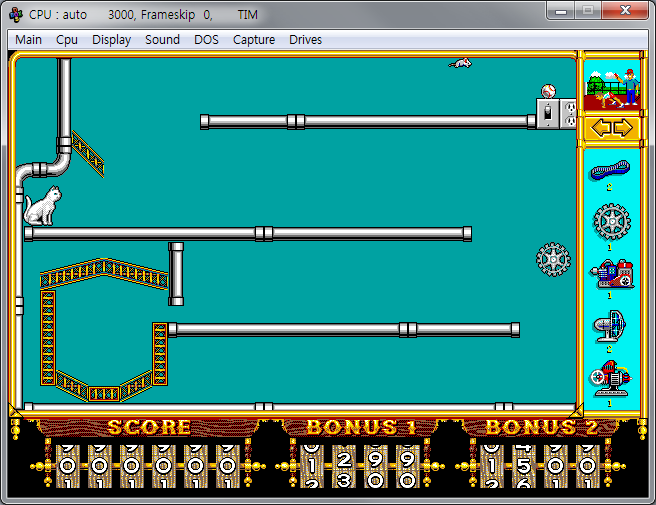Select the electric motor part in bin
Image resolution: width=656 pixels, height=505 pixels.
point(610,378)
